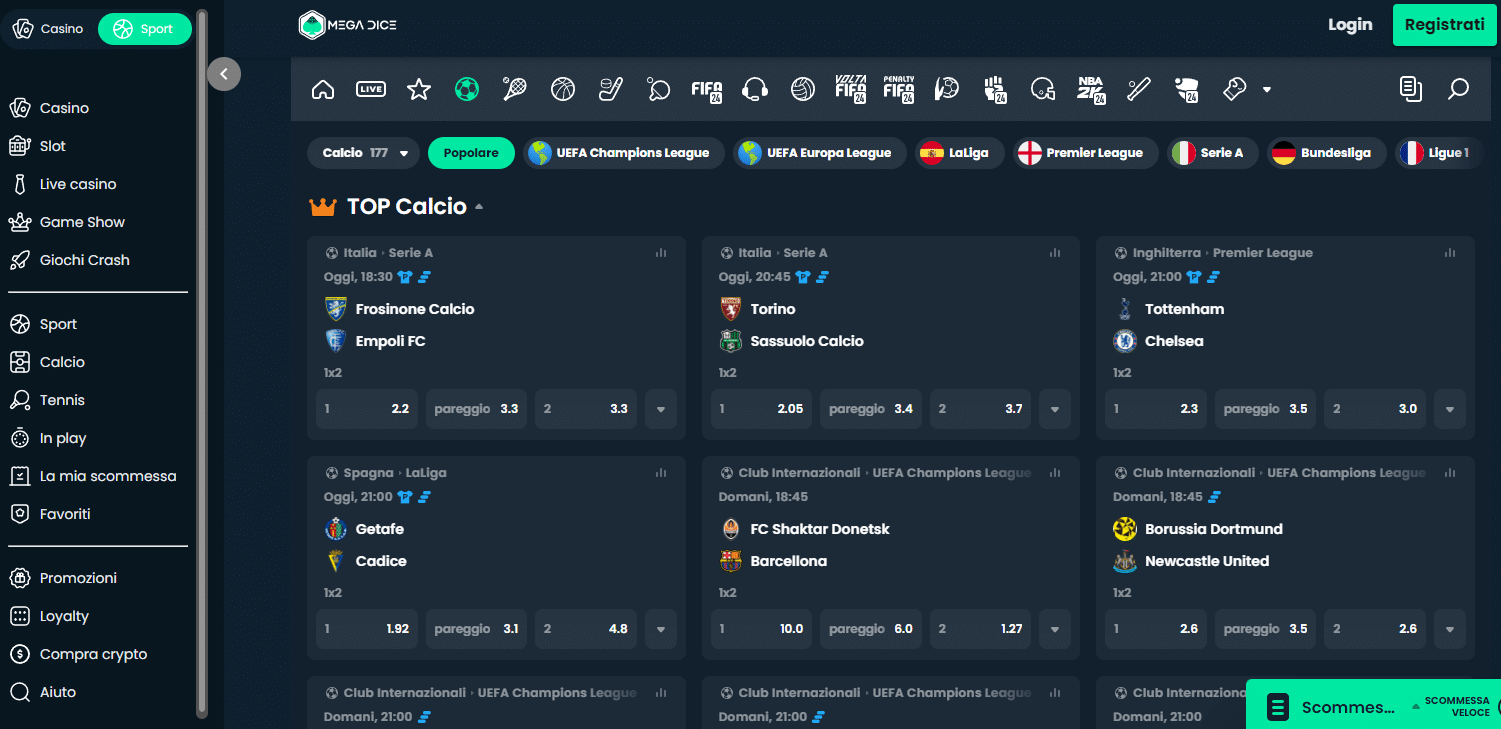Select Bundesliga league filter
This screenshot has height=729, width=1501.
(1326, 153)
